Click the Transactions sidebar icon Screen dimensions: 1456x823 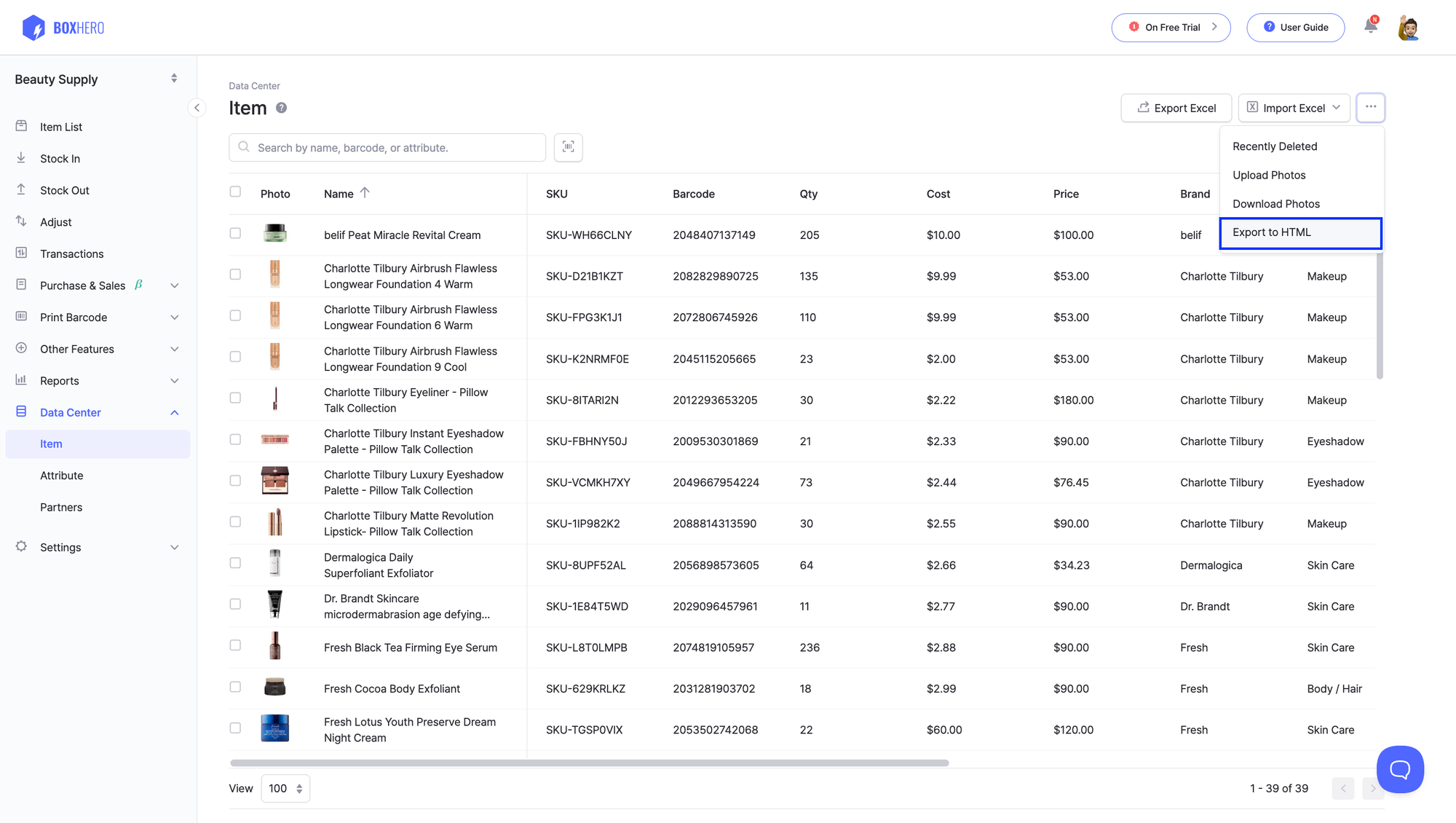tap(21, 253)
